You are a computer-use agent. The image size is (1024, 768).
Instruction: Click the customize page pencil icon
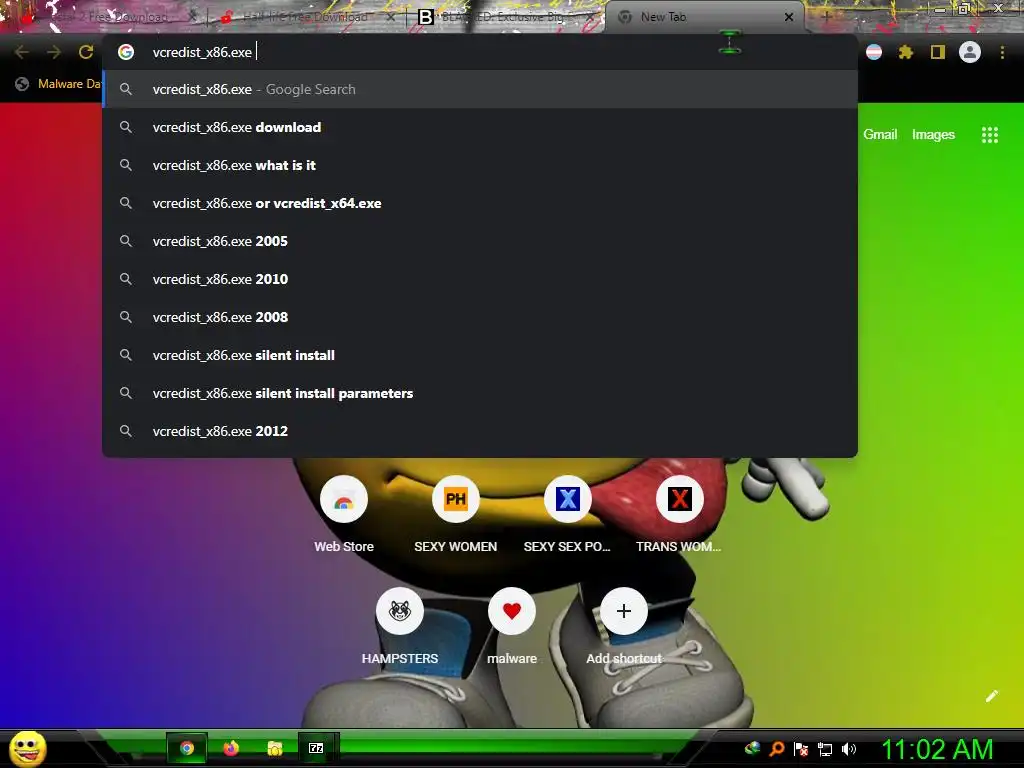point(991,696)
